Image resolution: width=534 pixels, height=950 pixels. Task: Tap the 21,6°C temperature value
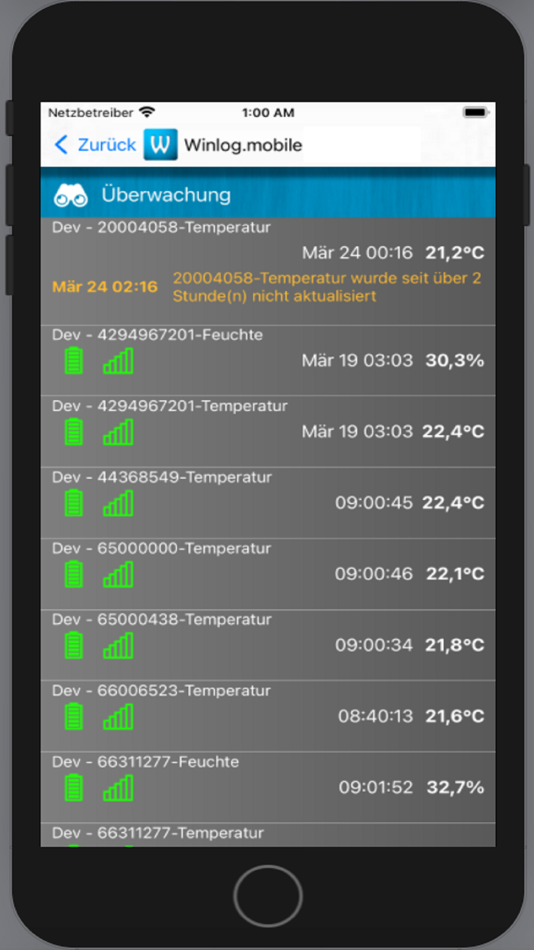[455, 716]
